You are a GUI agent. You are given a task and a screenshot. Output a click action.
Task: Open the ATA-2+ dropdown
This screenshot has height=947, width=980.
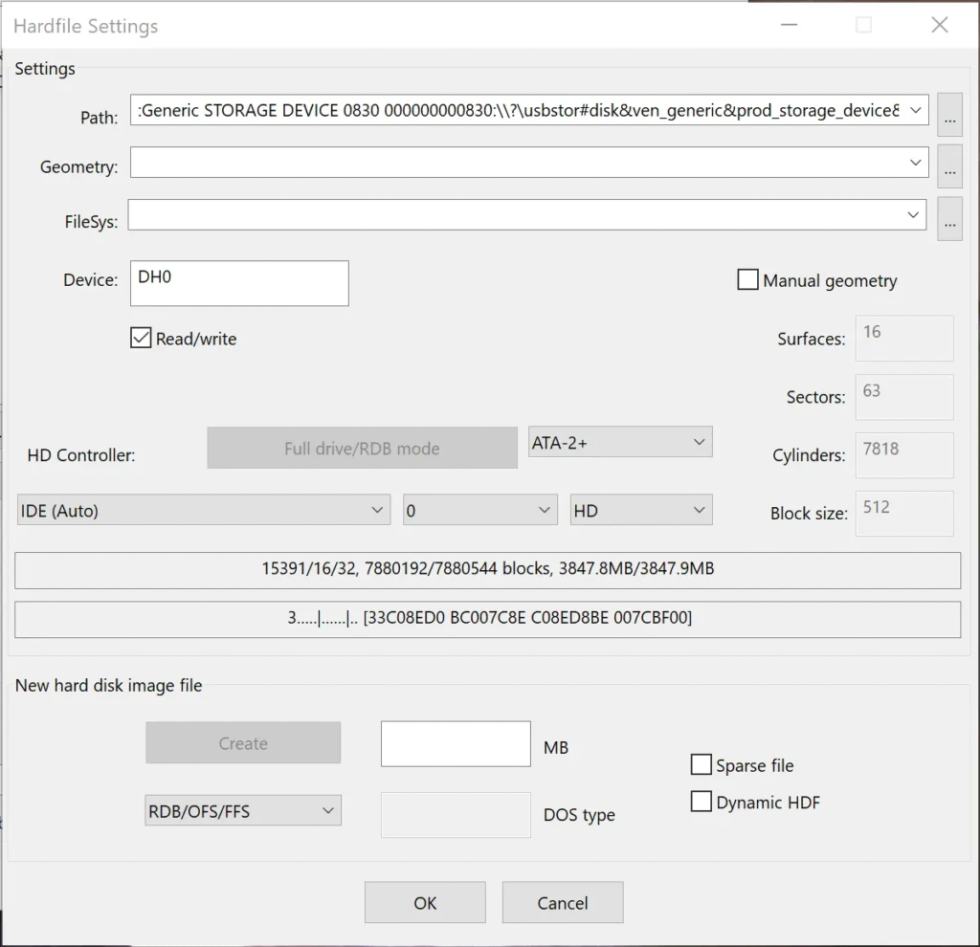(620, 442)
